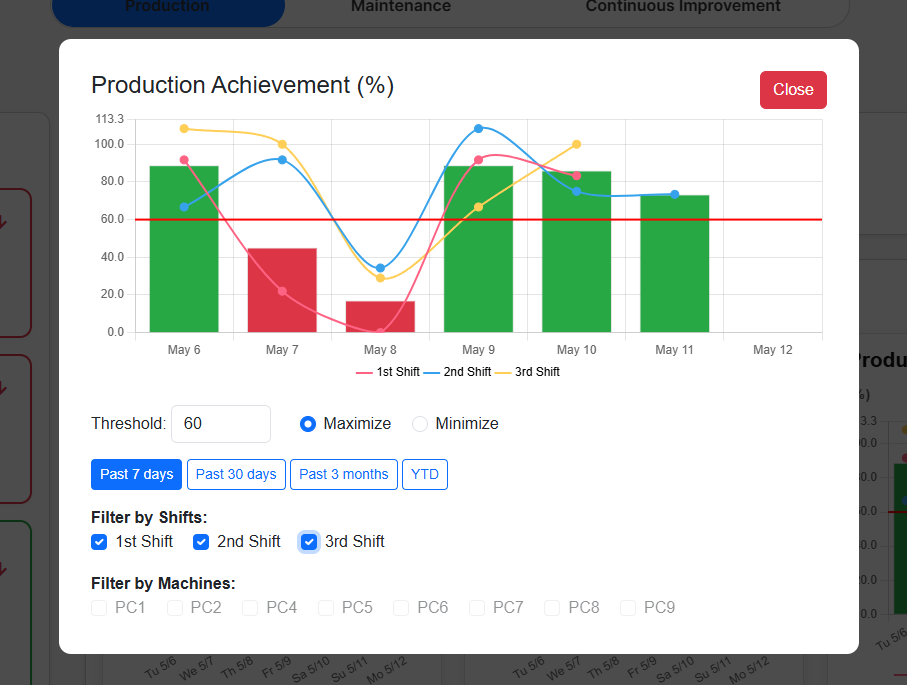The width and height of the screenshot is (907, 685).
Task: Click the green May 6 bar
Action: 184,249
